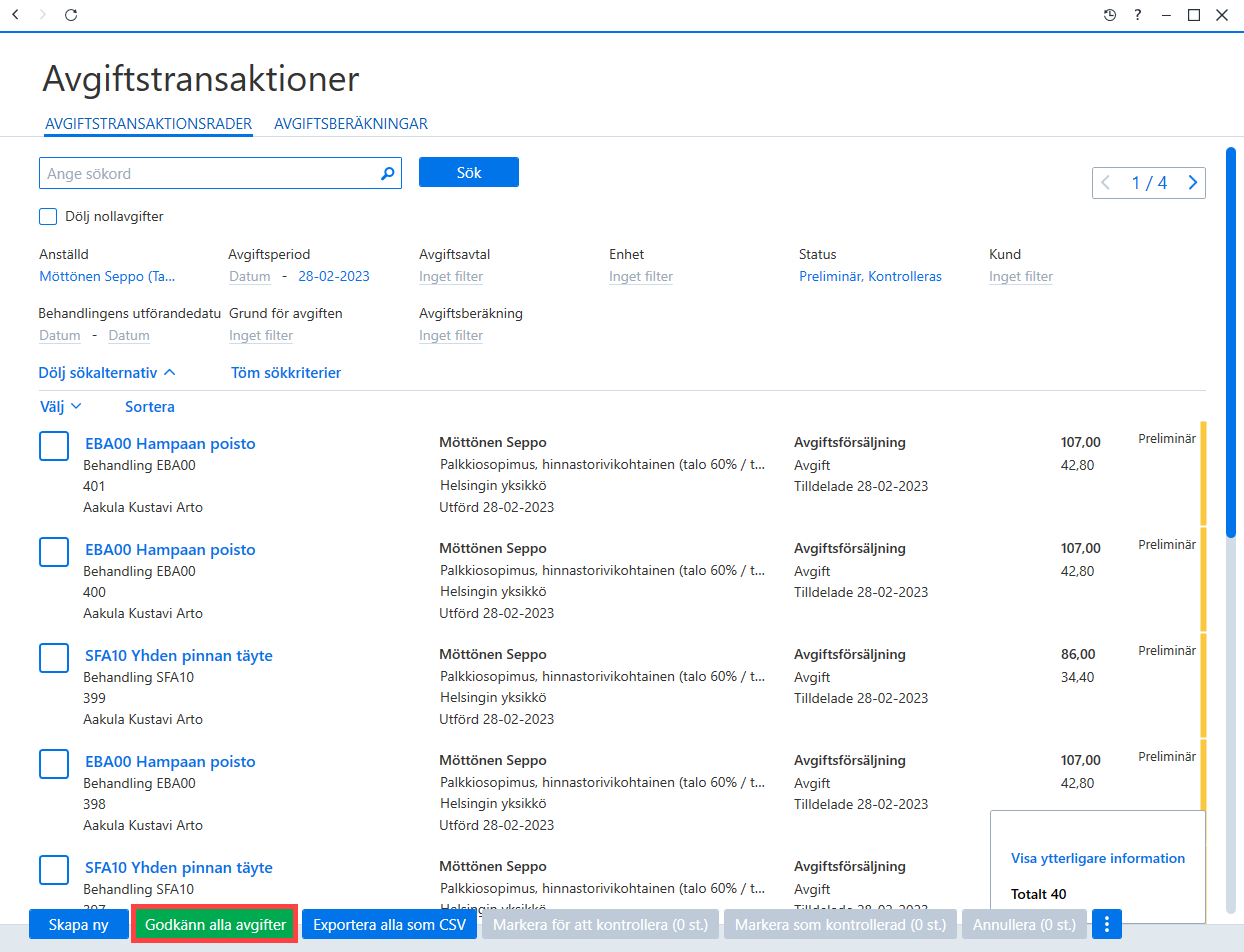Click amount 86,00 in SFA10 row
1244x952 pixels.
(x=1078, y=654)
